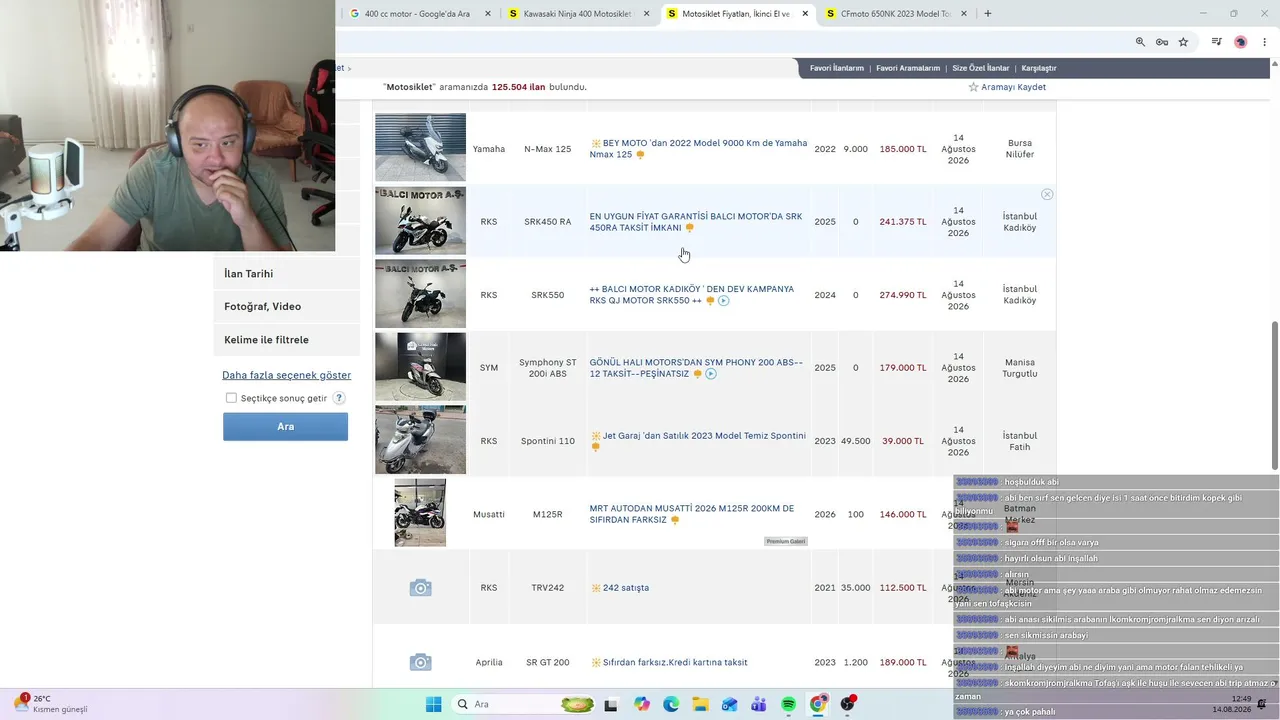This screenshot has height=720, width=1280.
Task: Switch to the CFmoto 650NK 2023 tab
Action: pyautogui.click(x=896, y=14)
